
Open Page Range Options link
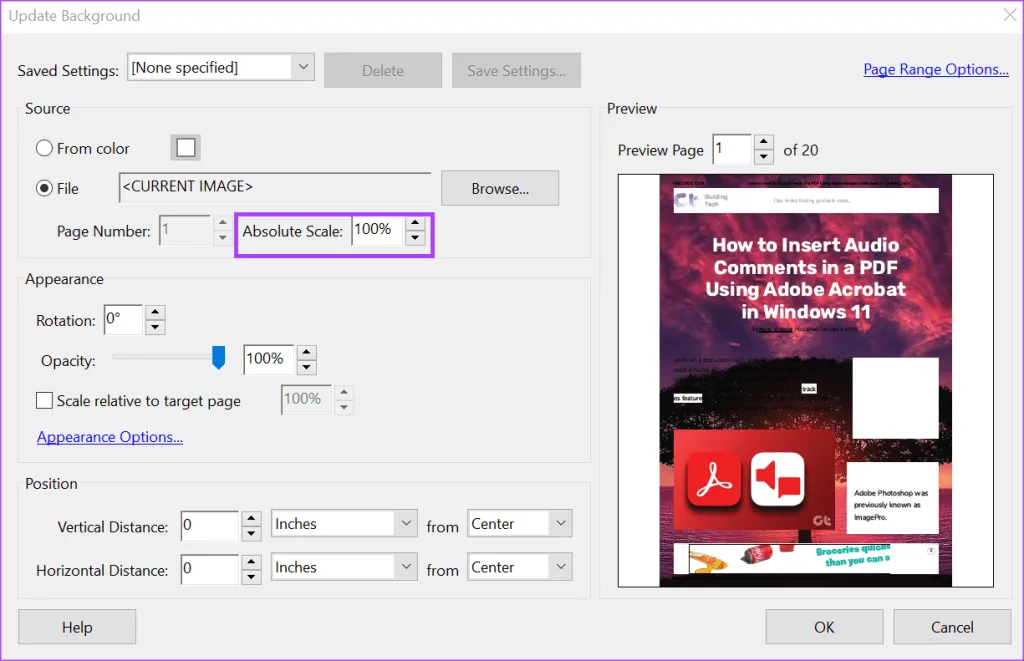point(935,69)
